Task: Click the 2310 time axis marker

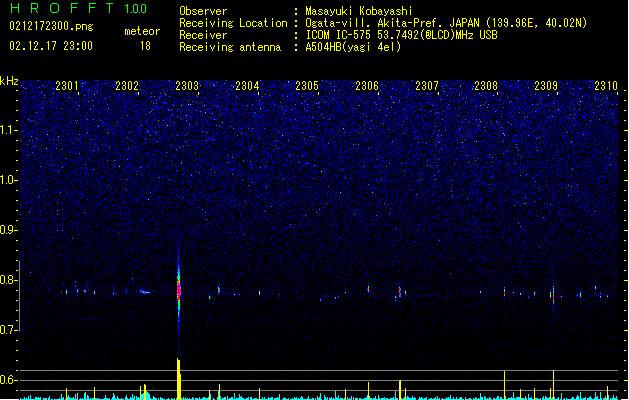Action: 606,85
